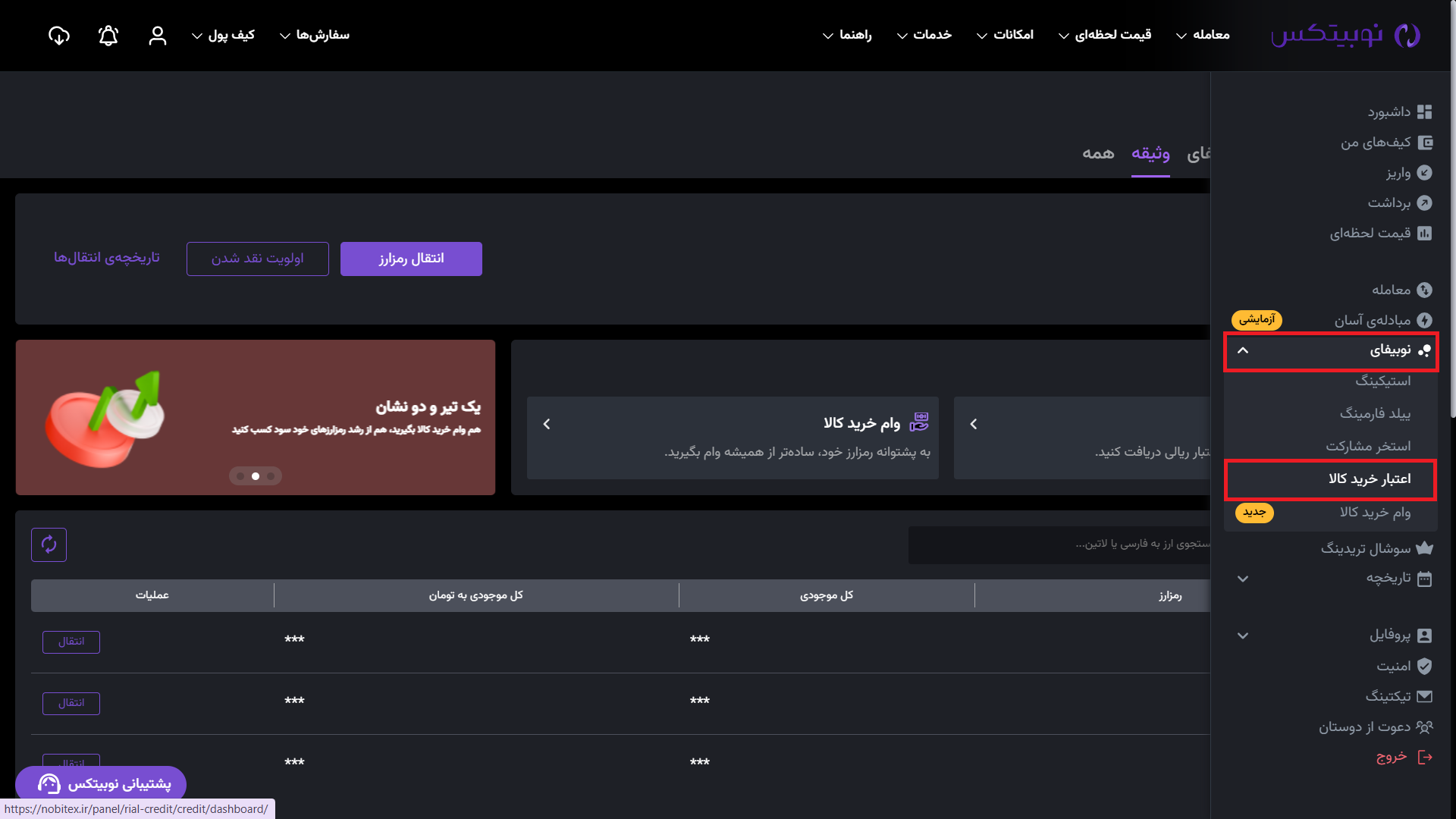Click the کل موجودی column header

point(827,595)
